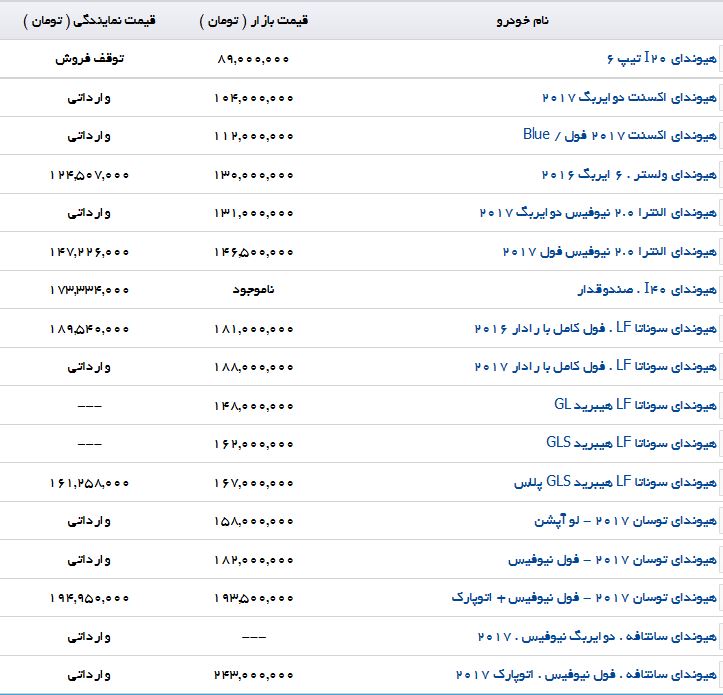The width and height of the screenshot is (723, 695).
Task: Select market price 162,000,000
Action: [x=254, y=444]
